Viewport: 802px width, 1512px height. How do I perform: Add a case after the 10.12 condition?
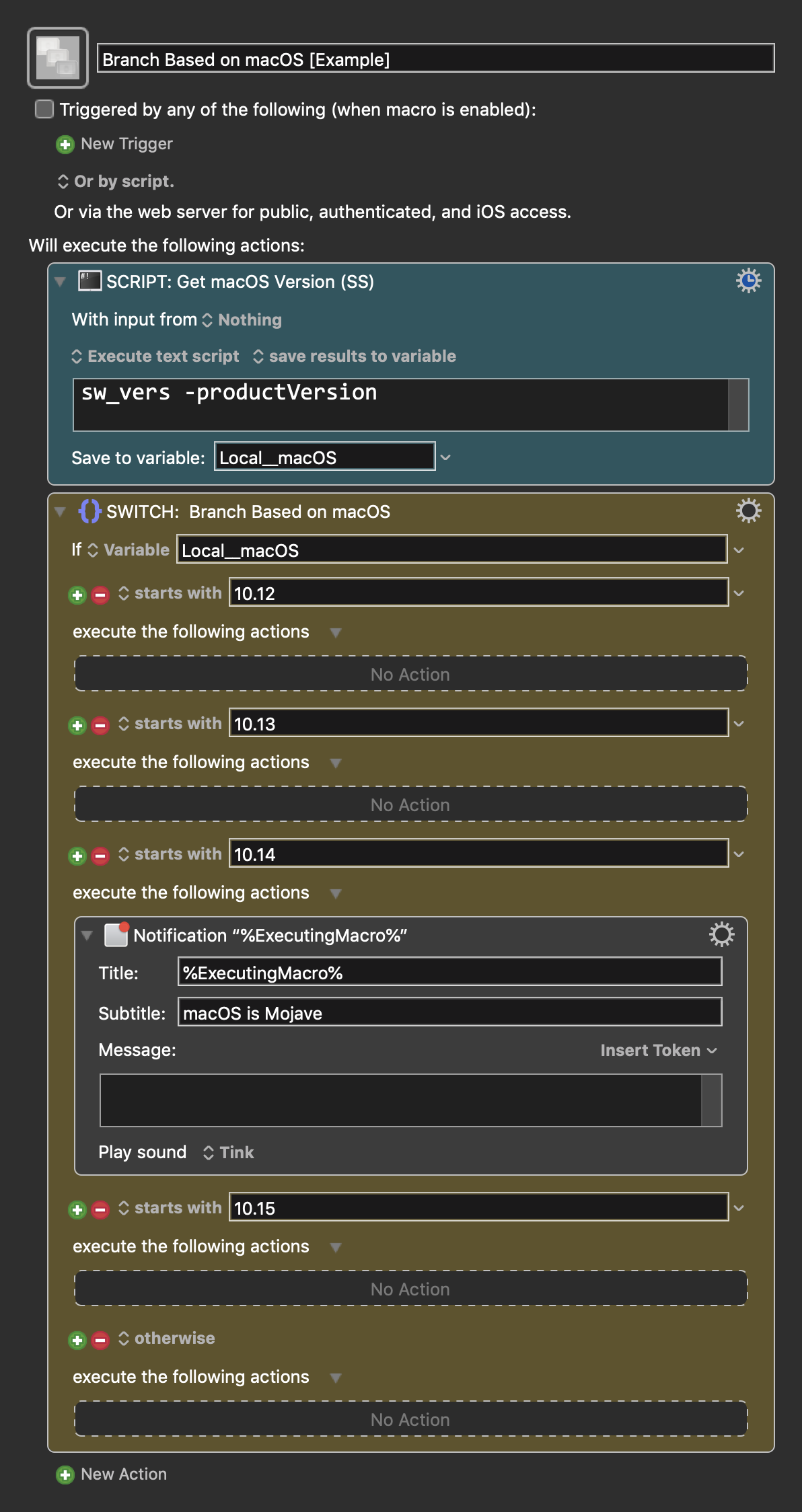click(x=77, y=595)
